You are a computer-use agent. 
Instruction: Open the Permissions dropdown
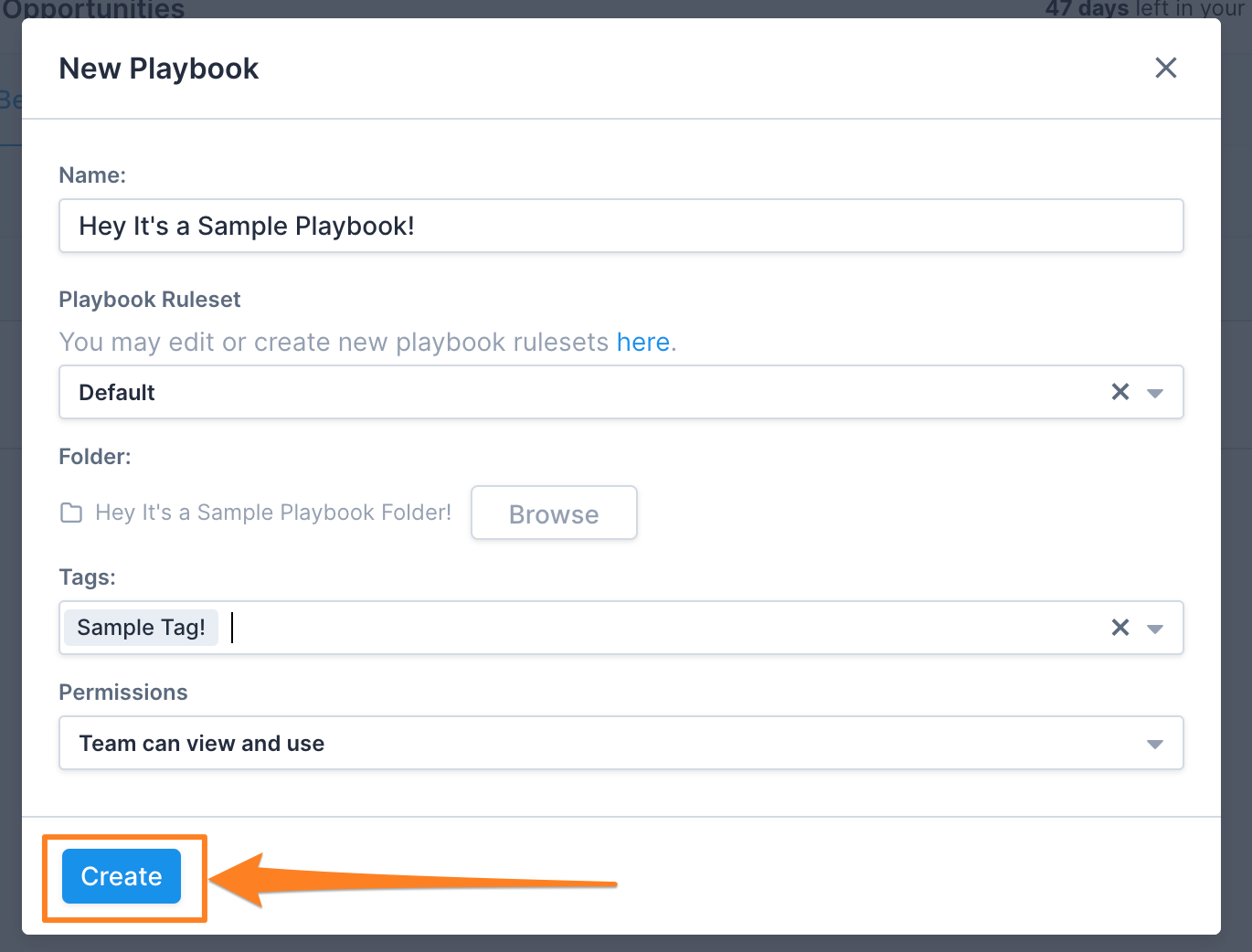pos(621,743)
